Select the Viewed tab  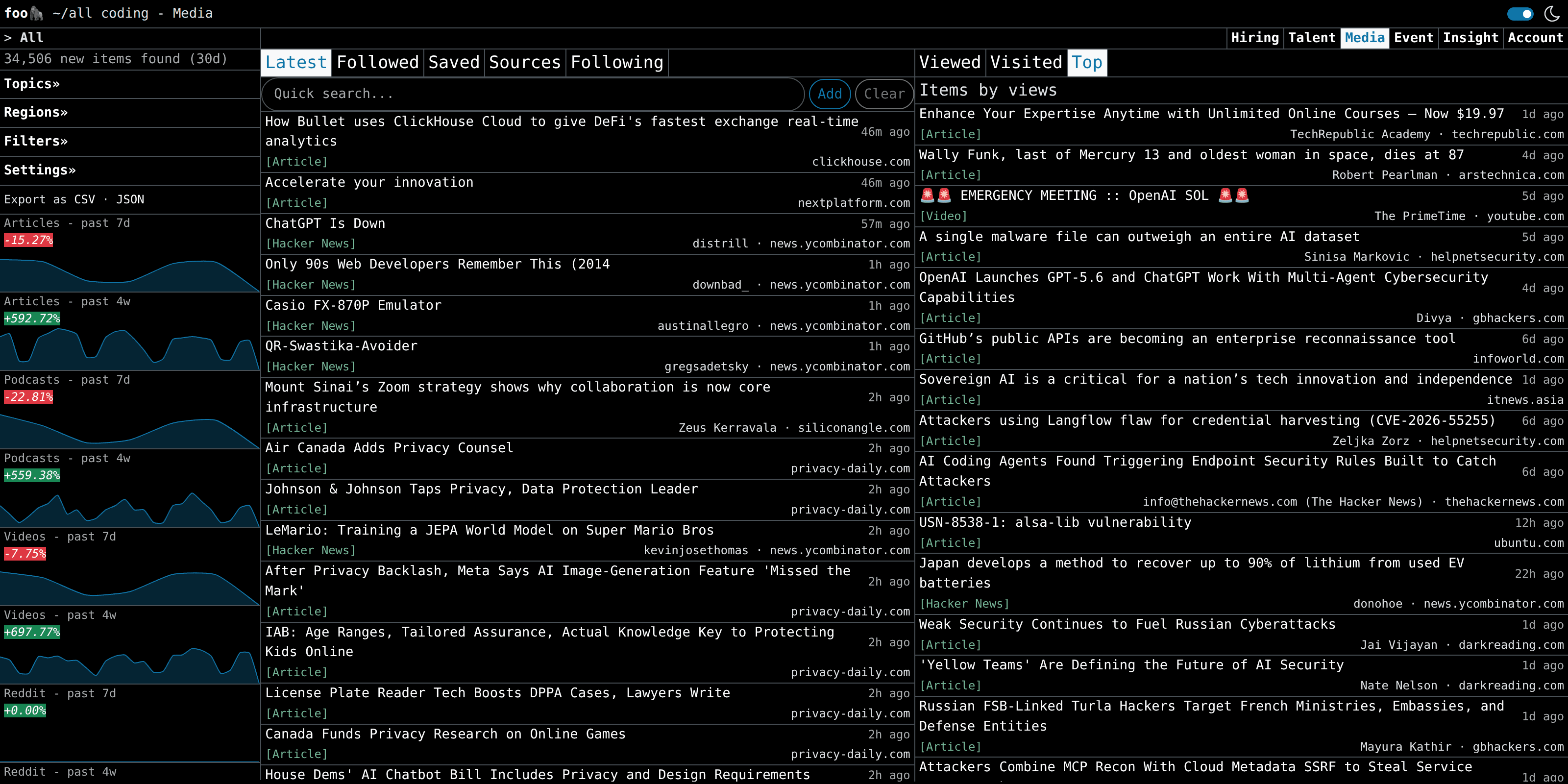click(950, 63)
